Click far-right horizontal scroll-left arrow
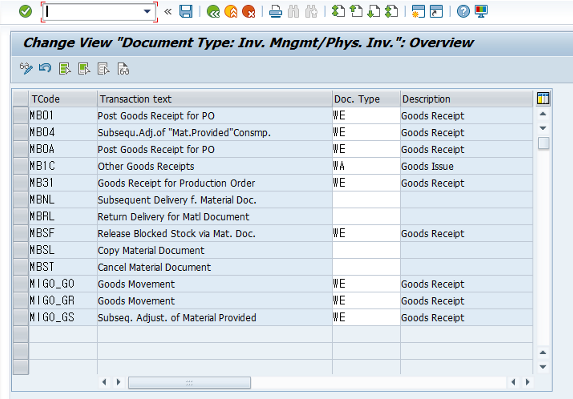The height and width of the screenshot is (399, 573). pos(513,382)
